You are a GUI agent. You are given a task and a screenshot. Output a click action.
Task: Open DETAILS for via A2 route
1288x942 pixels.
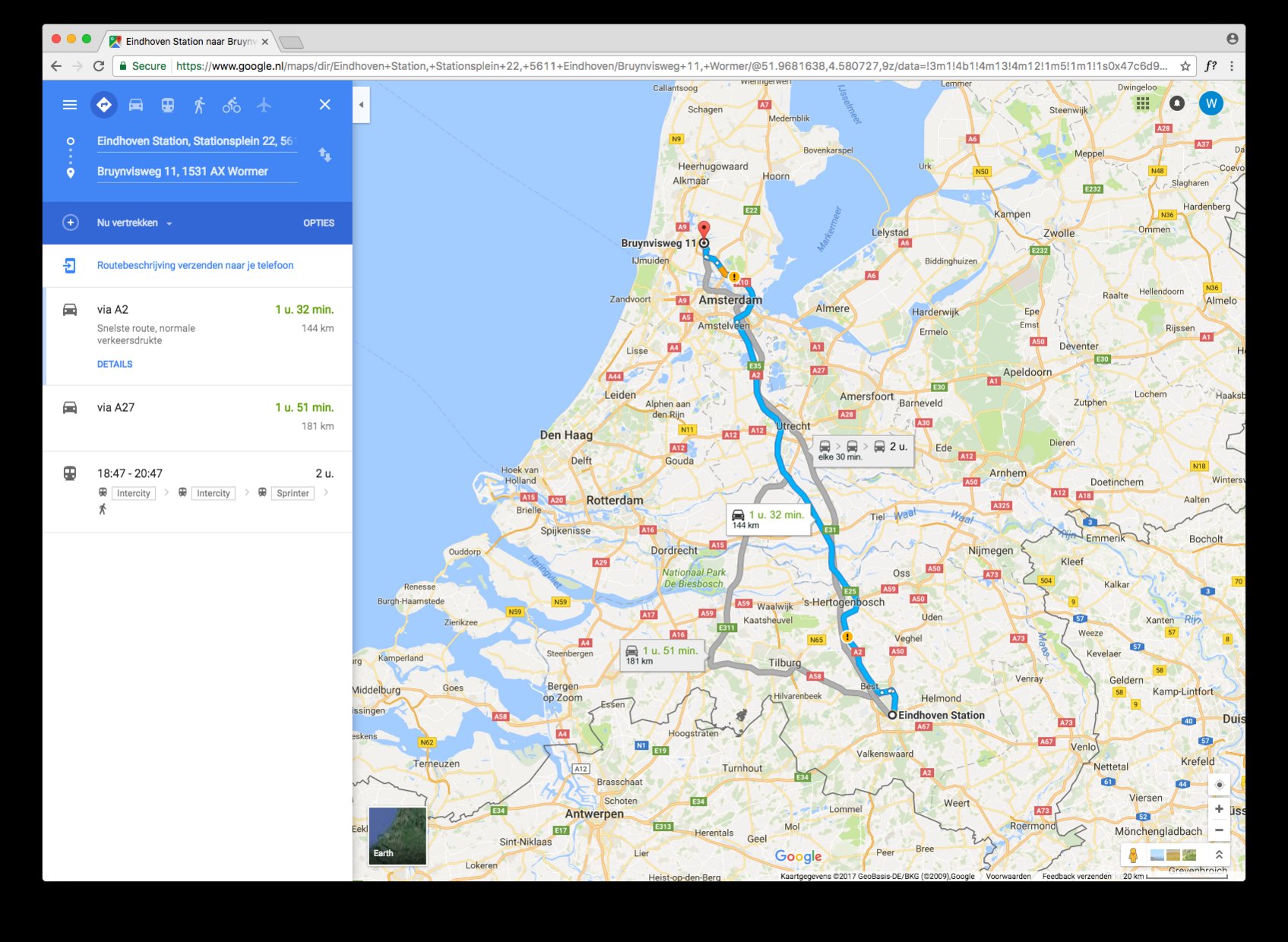click(115, 364)
